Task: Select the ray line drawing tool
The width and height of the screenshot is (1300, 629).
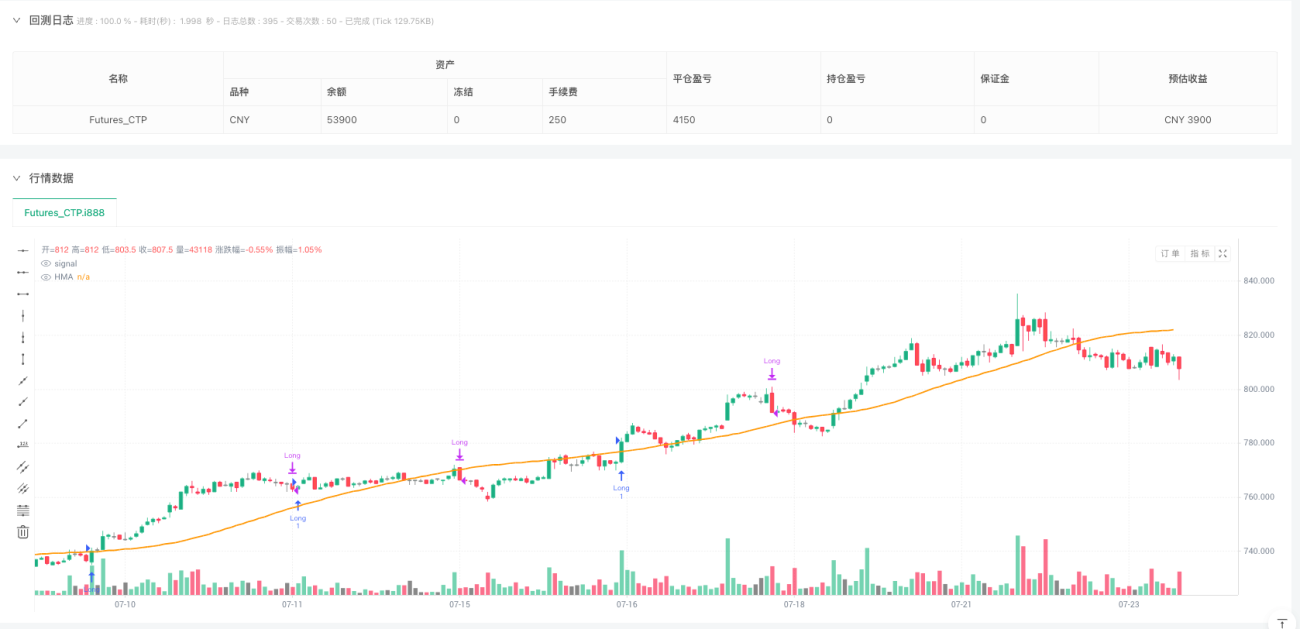Action: pyautogui.click(x=22, y=400)
